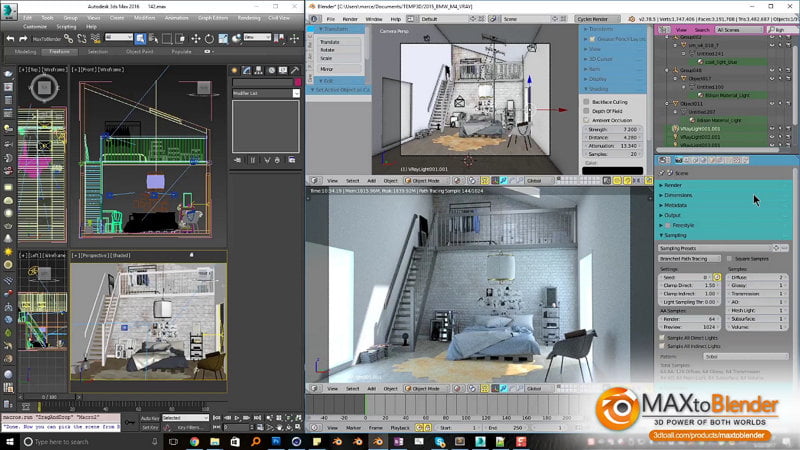Choose the Rectangular Selection Region tool
The image size is (800, 450).
click(167, 39)
